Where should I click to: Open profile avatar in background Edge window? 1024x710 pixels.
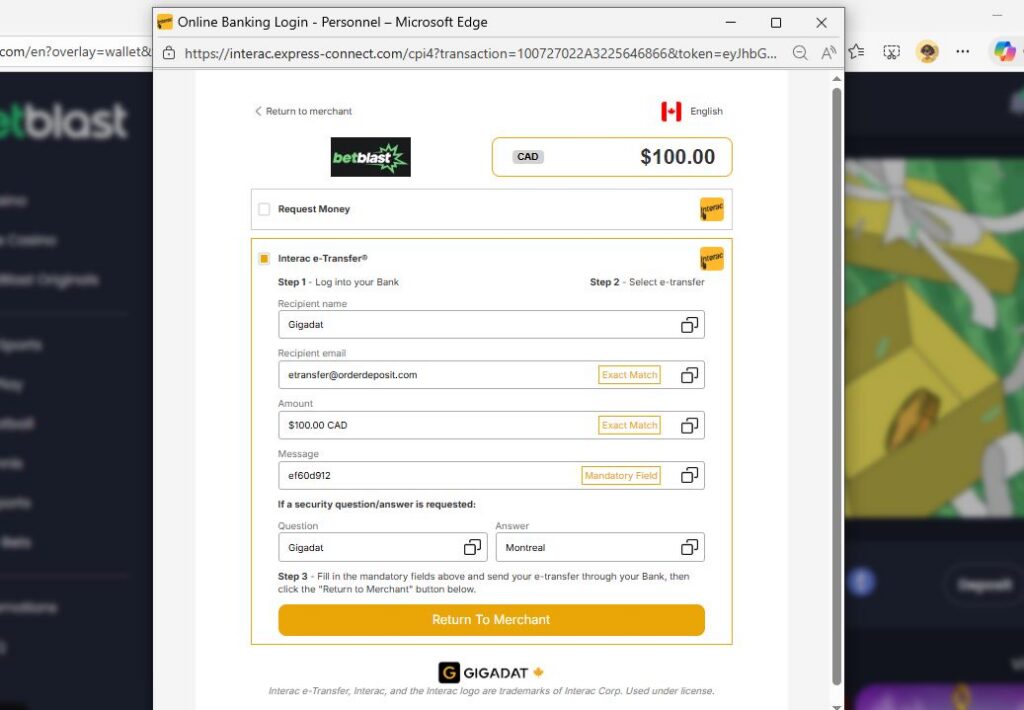pos(927,52)
